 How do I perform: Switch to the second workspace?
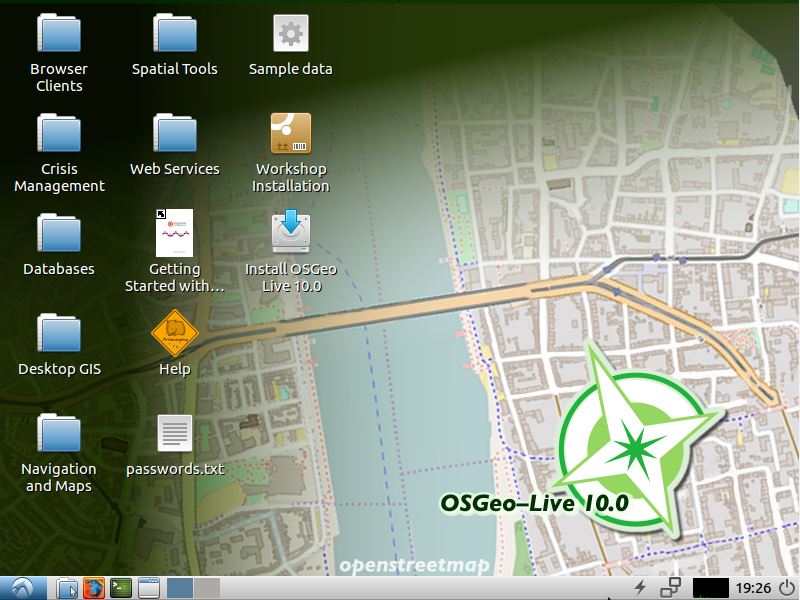[x=206, y=588]
